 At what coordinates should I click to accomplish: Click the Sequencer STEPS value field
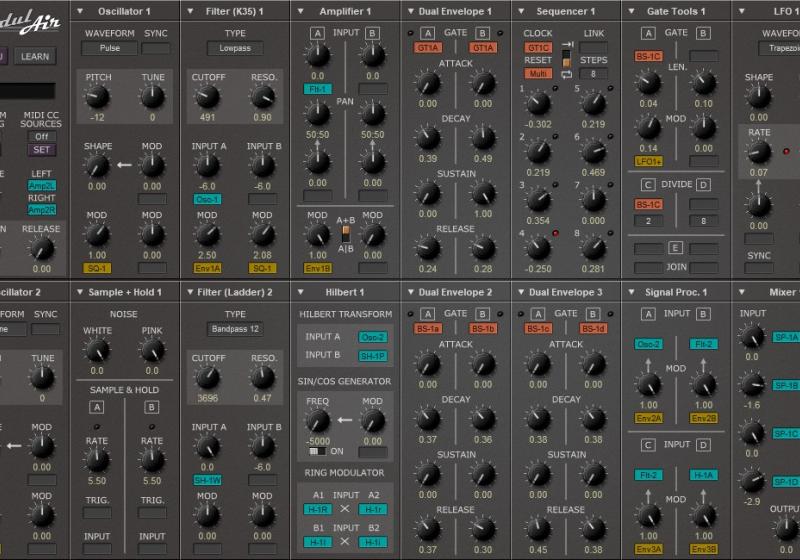(x=593, y=74)
